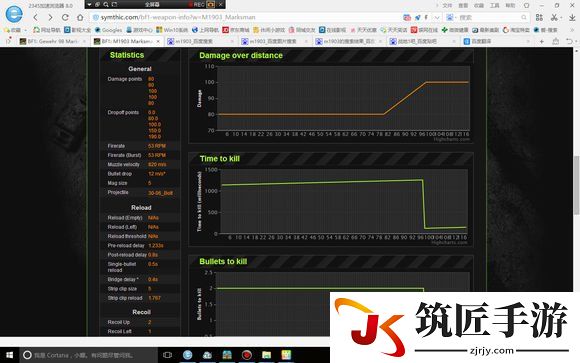Click the rocket speed-up icon in address bar
This screenshot has width=580, height=363.
point(418,17)
